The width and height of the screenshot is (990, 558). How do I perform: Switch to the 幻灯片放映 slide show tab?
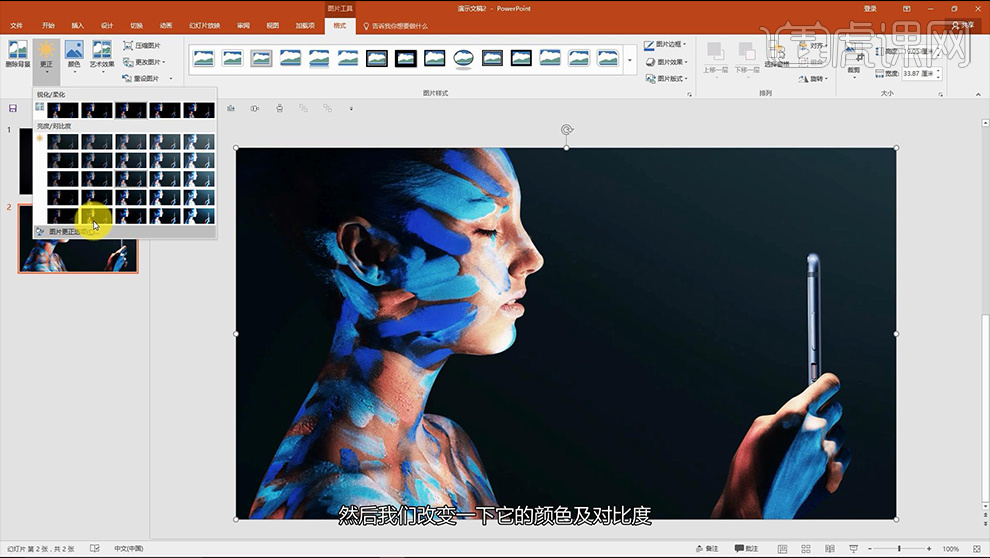click(x=205, y=26)
